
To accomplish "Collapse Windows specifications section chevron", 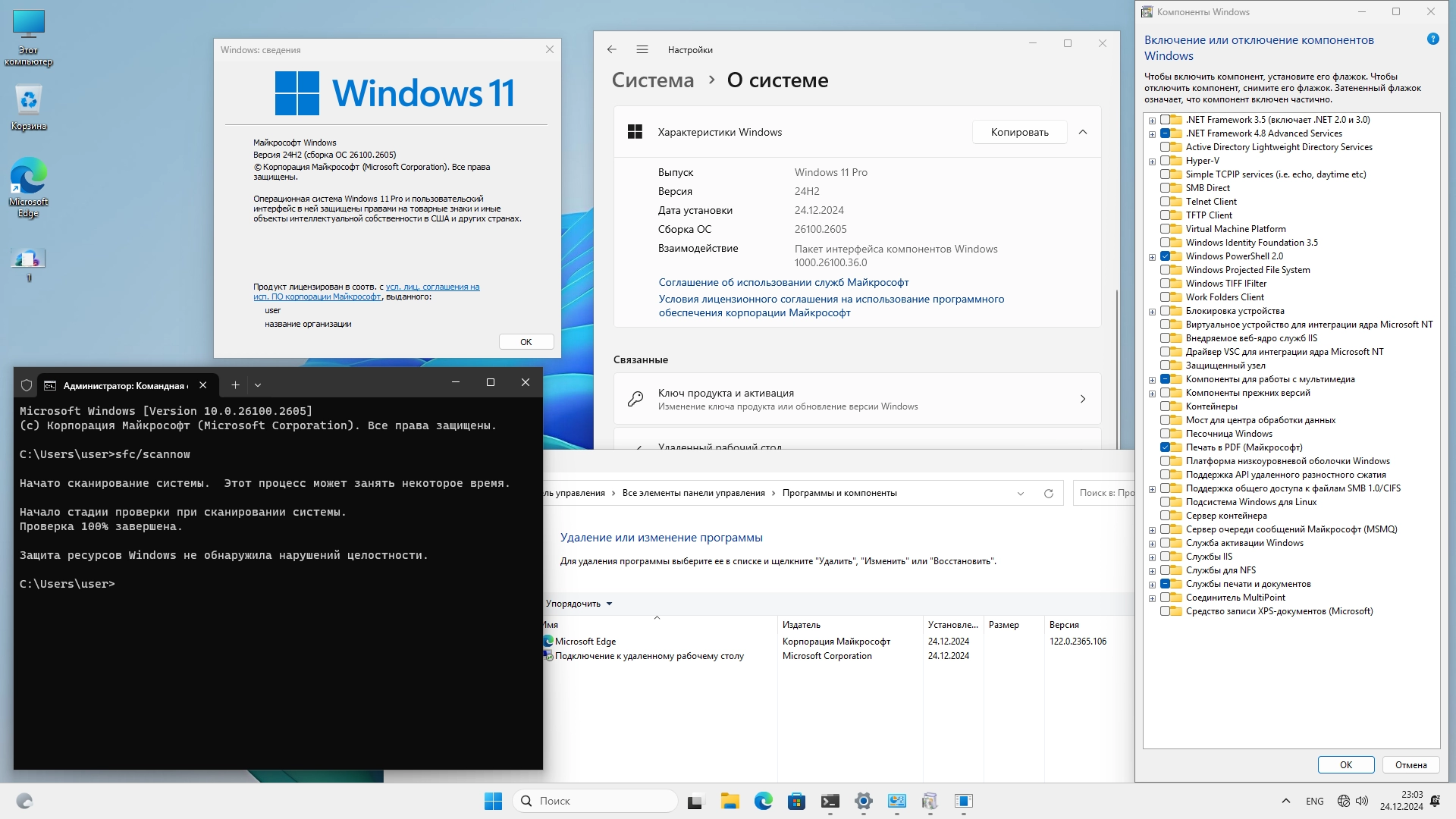I will click(x=1083, y=132).
